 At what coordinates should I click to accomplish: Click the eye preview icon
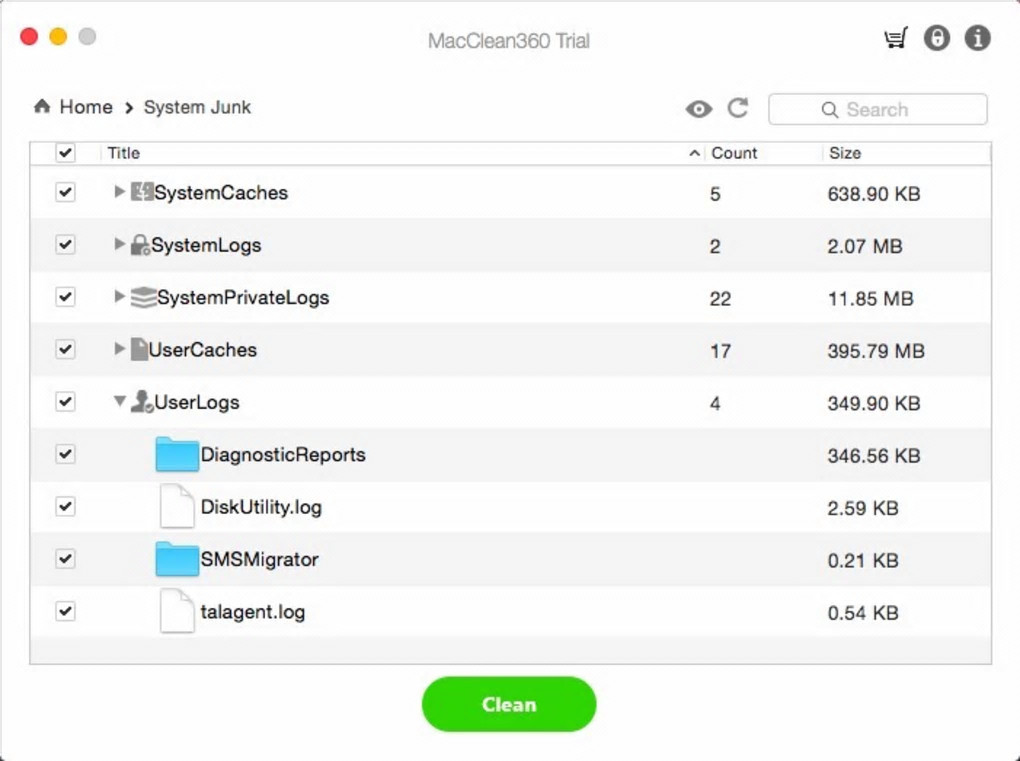coord(699,109)
